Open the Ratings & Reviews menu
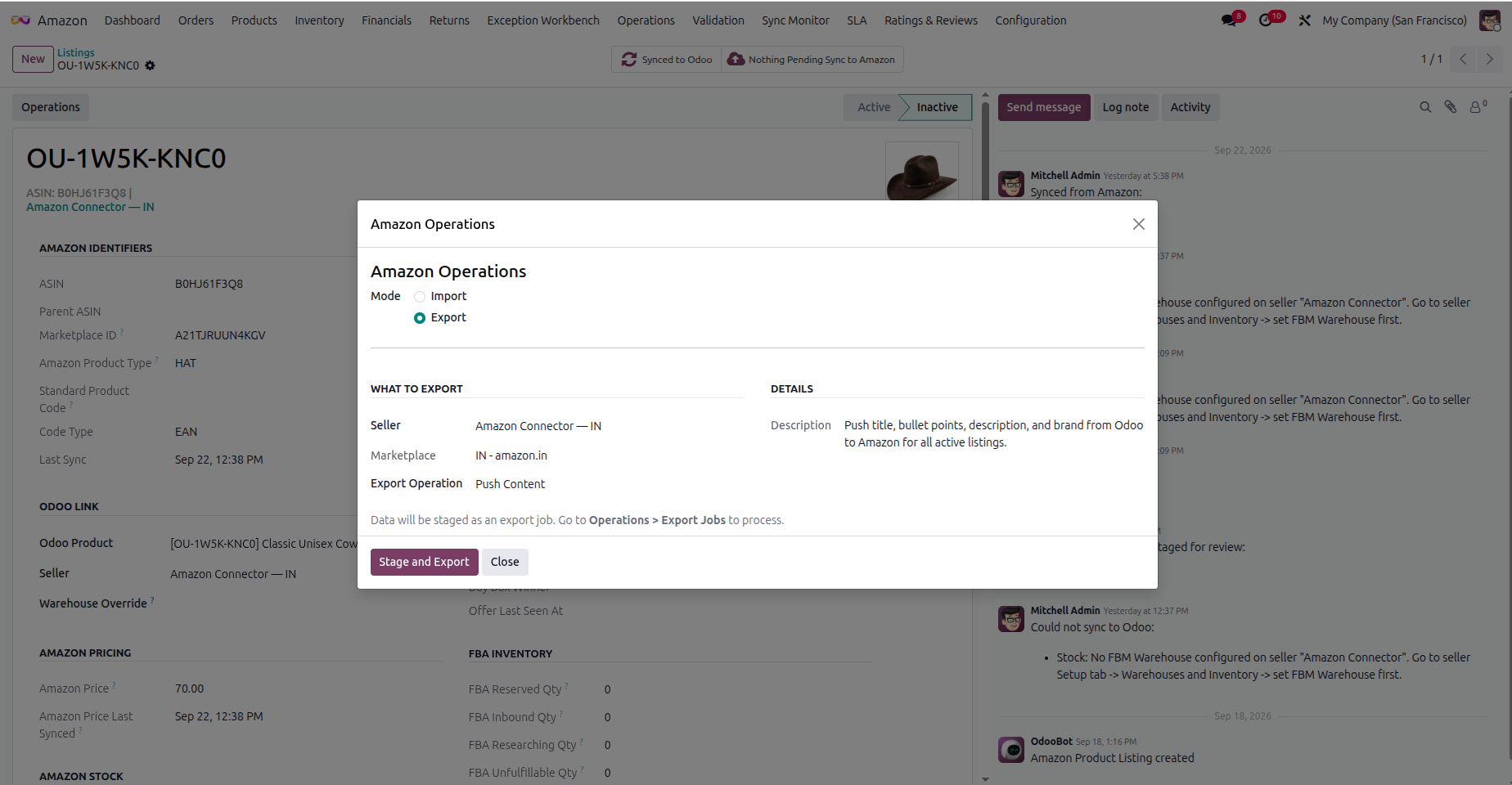Screen dimensions: 1512x785 (930, 20)
